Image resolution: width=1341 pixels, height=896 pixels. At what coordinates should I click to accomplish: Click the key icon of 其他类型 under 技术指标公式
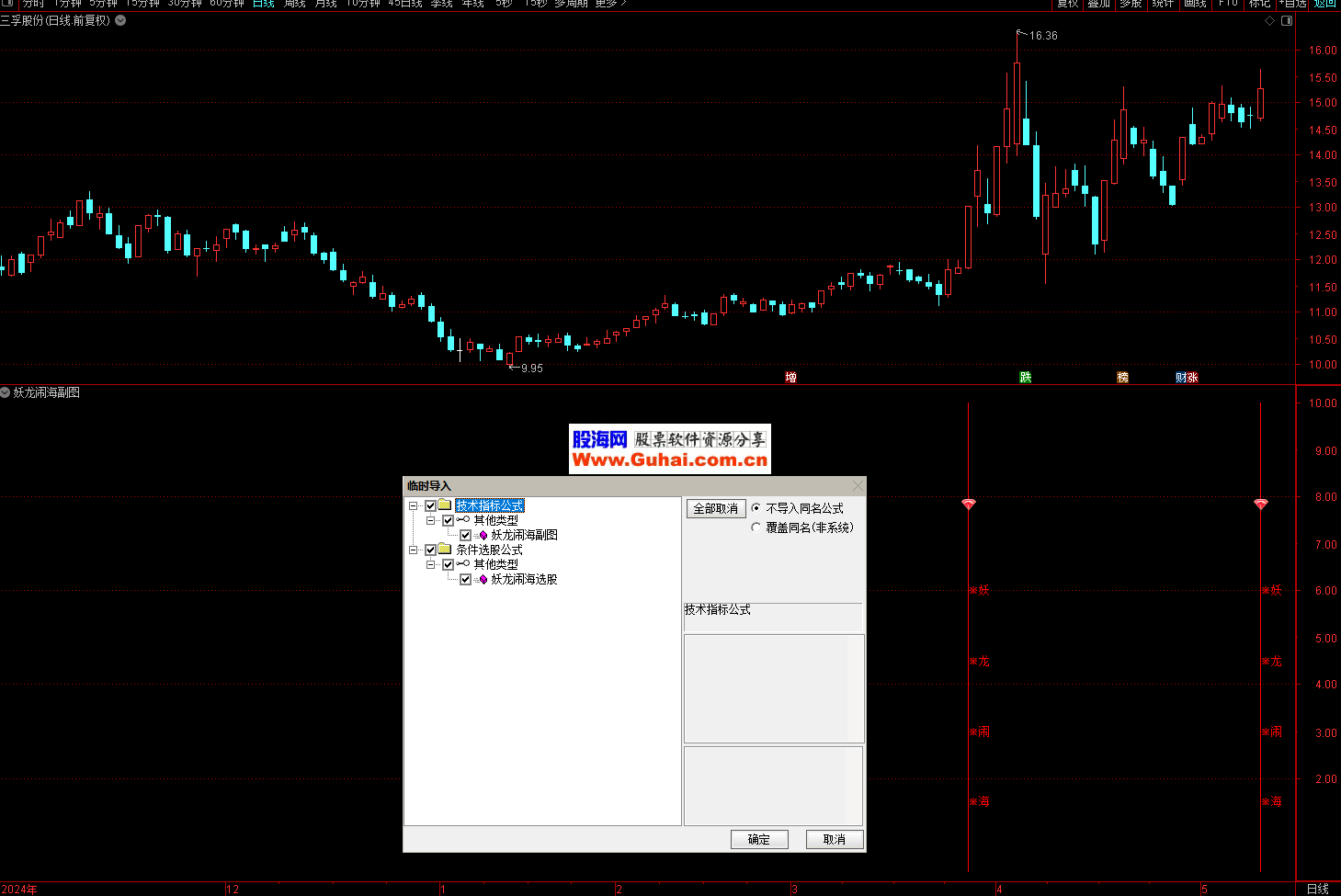coord(463,520)
